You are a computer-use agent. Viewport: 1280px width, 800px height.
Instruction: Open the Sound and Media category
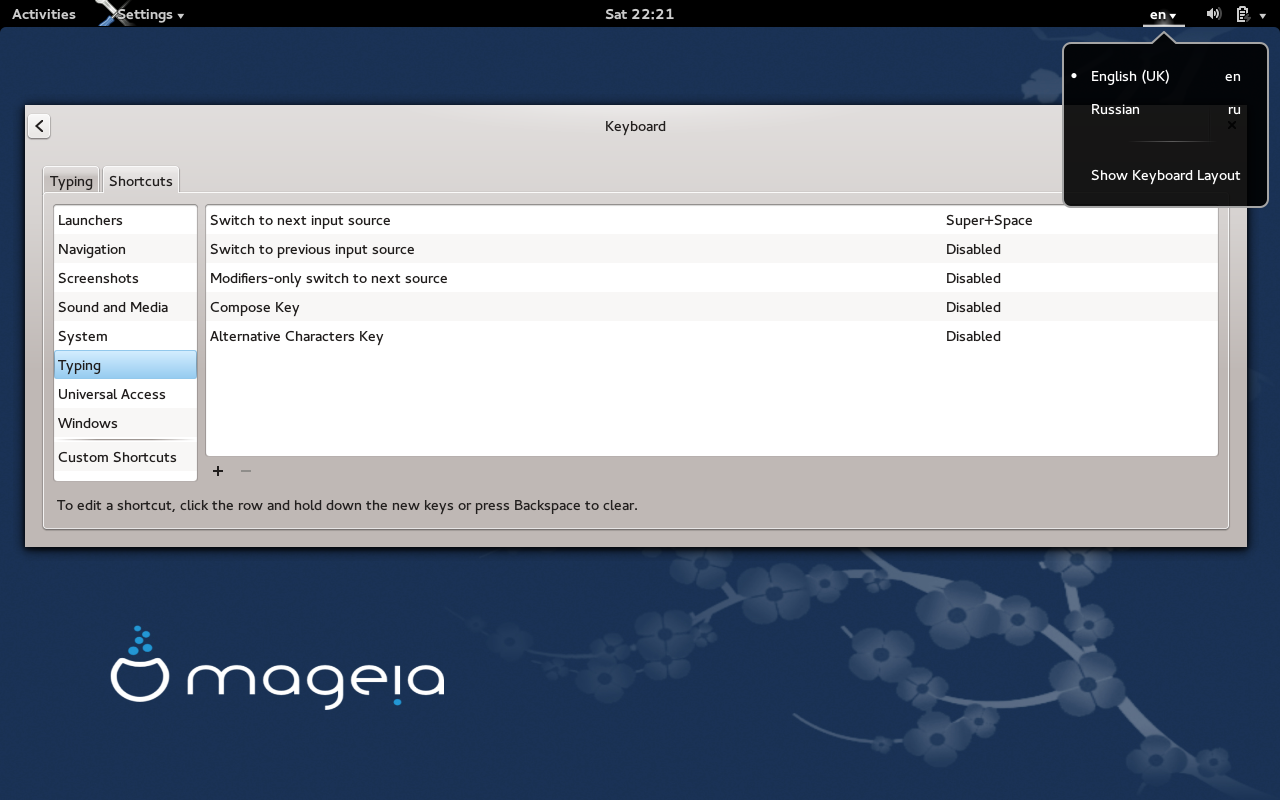pyautogui.click(x=113, y=307)
